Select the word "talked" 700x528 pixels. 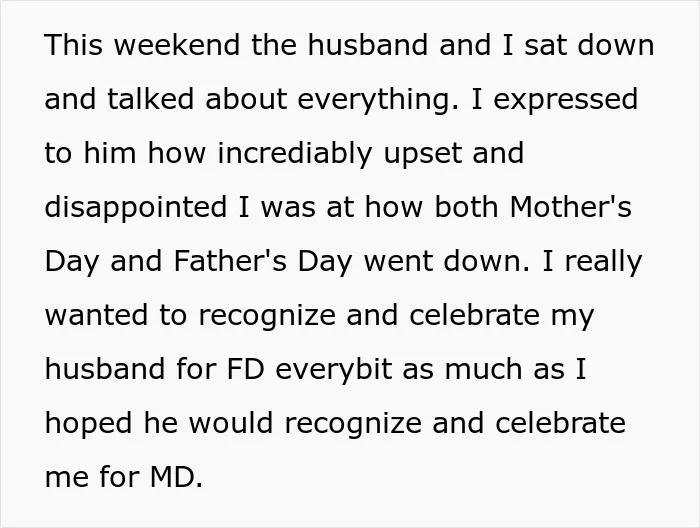point(150,99)
